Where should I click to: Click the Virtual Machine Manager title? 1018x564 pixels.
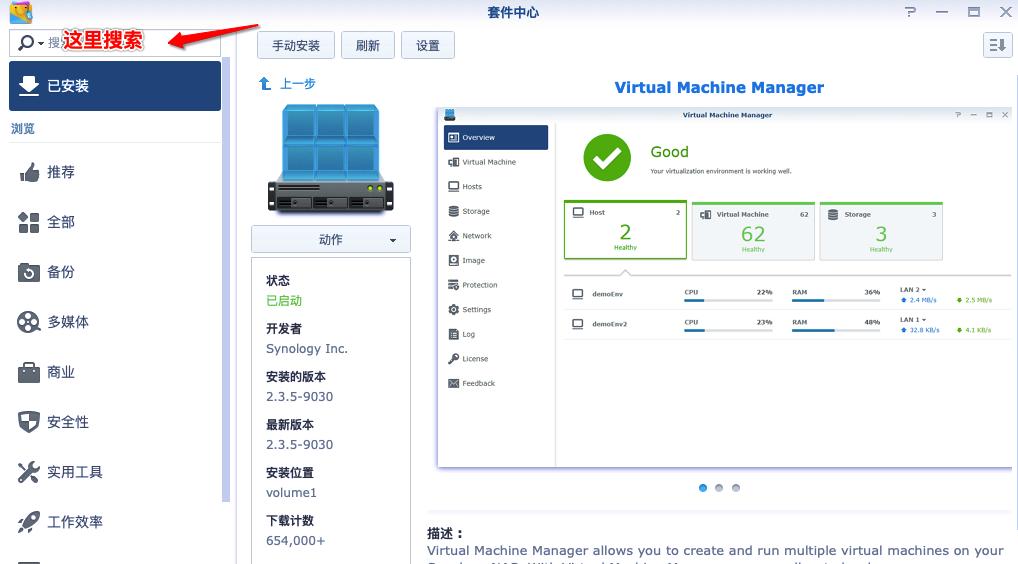point(719,88)
